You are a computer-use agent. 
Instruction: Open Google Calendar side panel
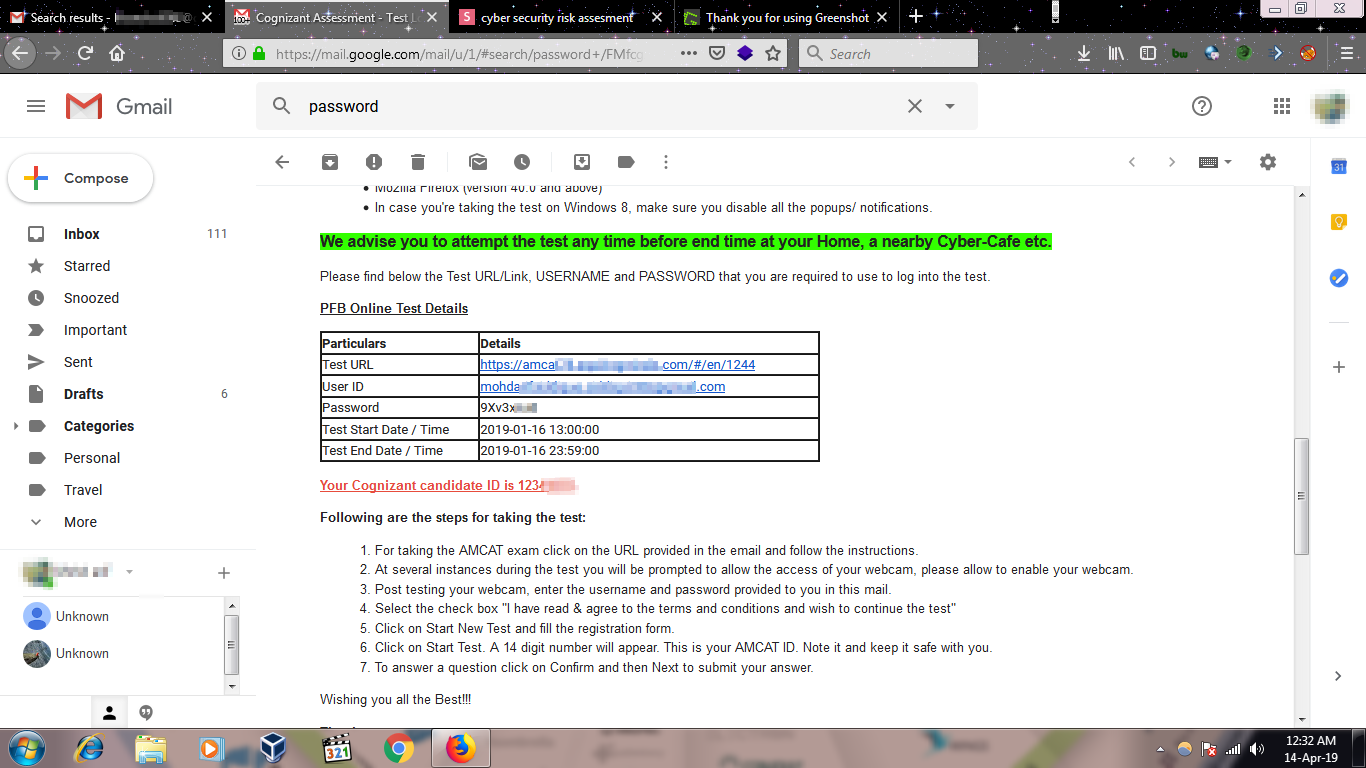click(x=1339, y=167)
